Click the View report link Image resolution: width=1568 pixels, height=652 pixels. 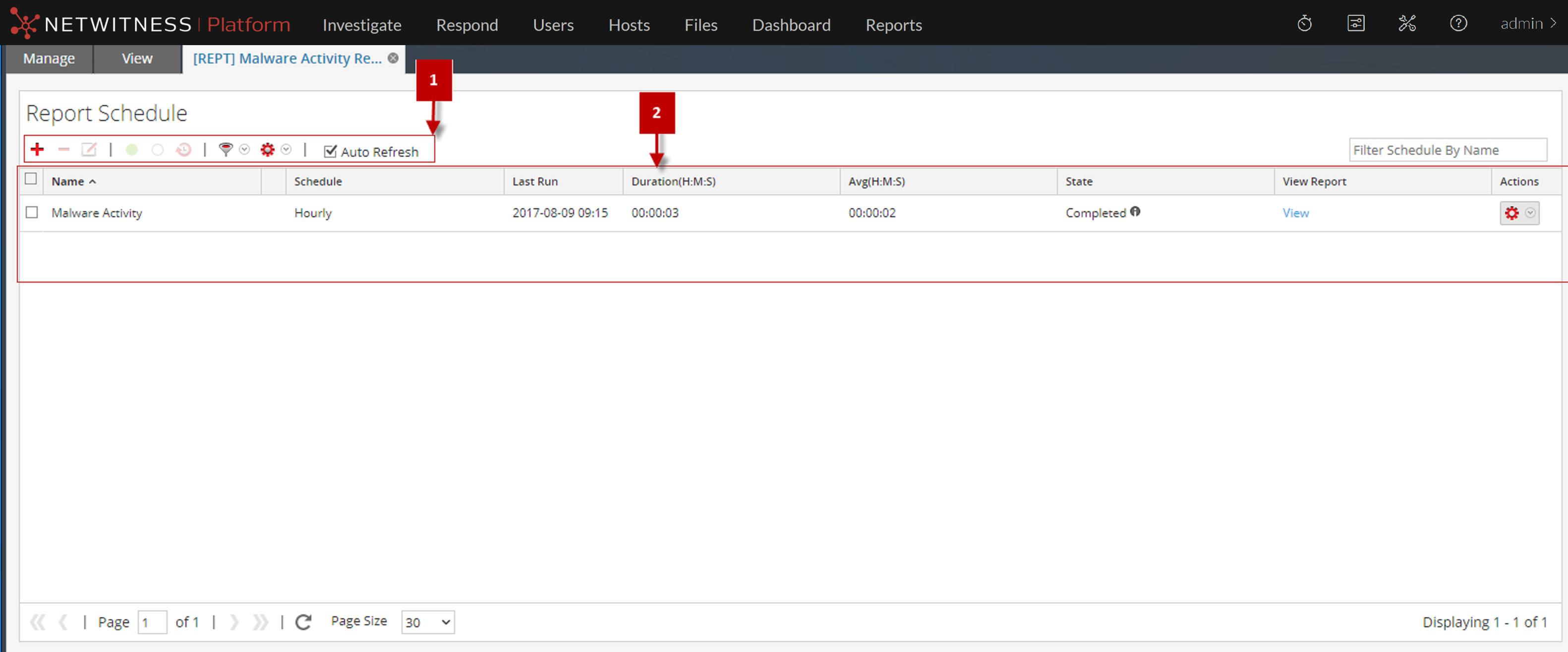(x=1295, y=213)
